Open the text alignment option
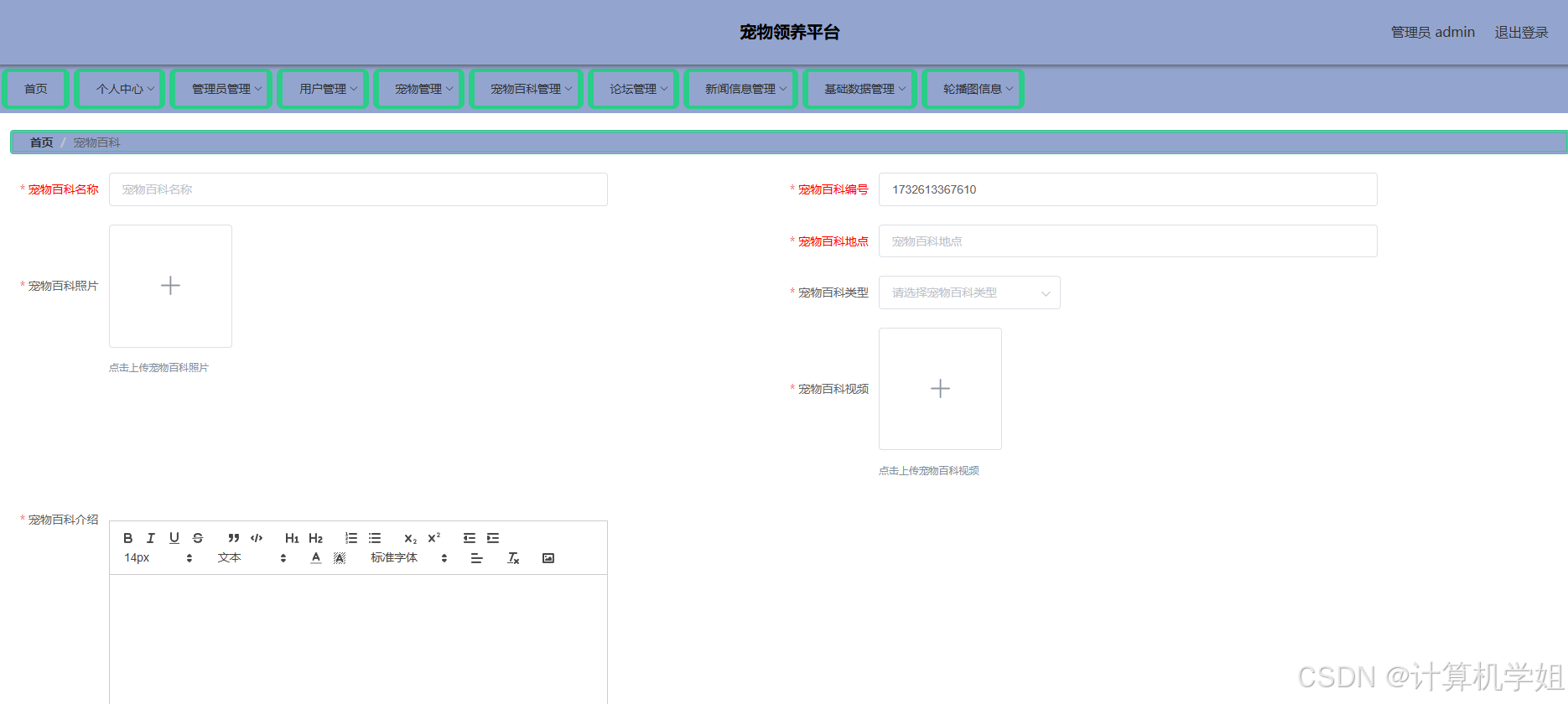The image size is (1568, 704). (x=477, y=558)
